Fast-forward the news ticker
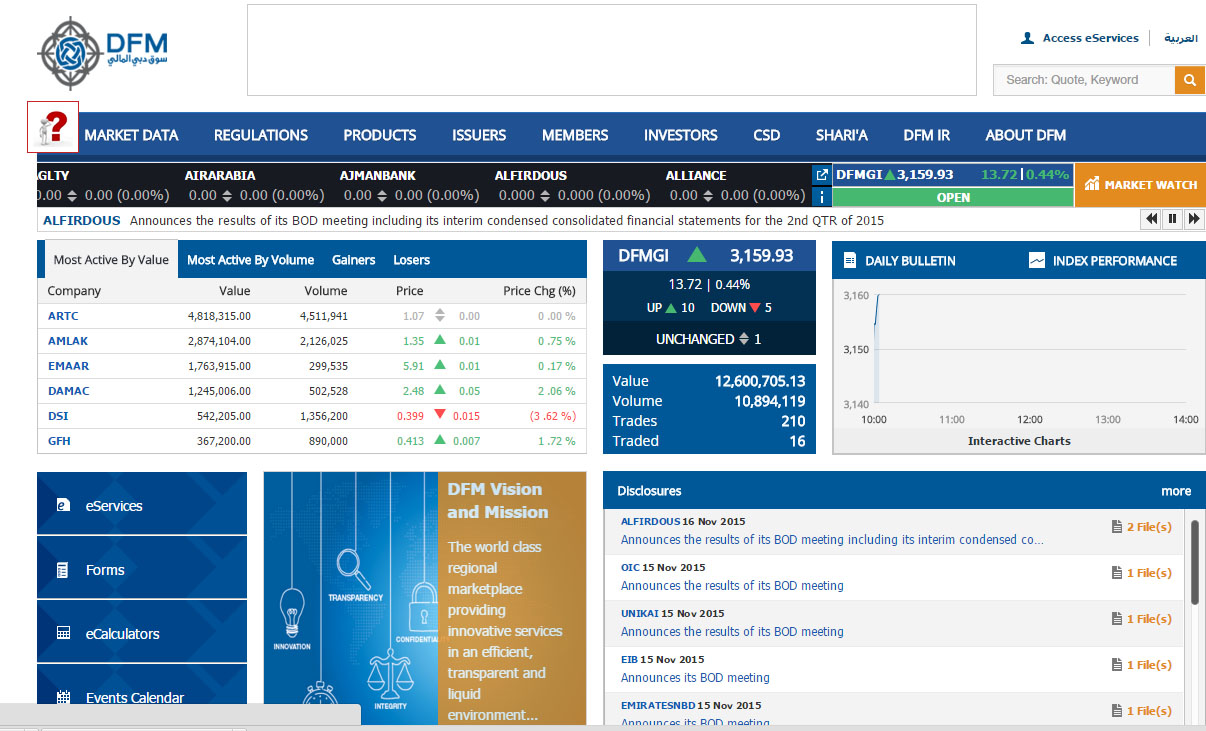This screenshot has height=731, width=1206. tap(1193, 219)
